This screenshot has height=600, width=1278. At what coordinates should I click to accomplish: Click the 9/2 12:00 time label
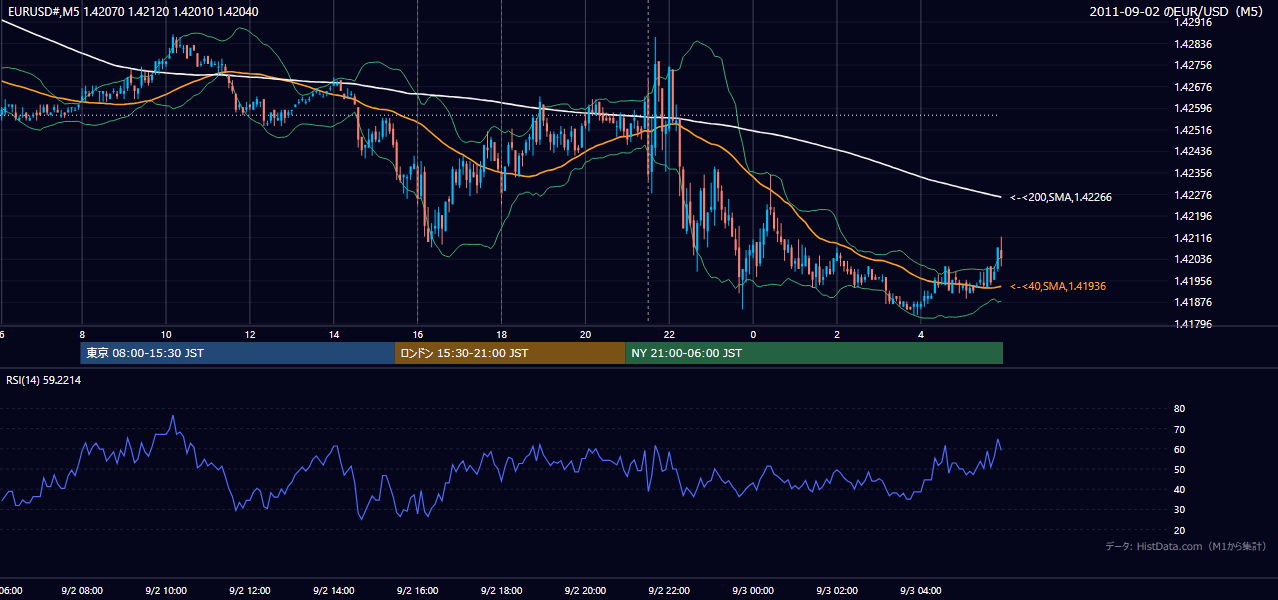(250, 591)
